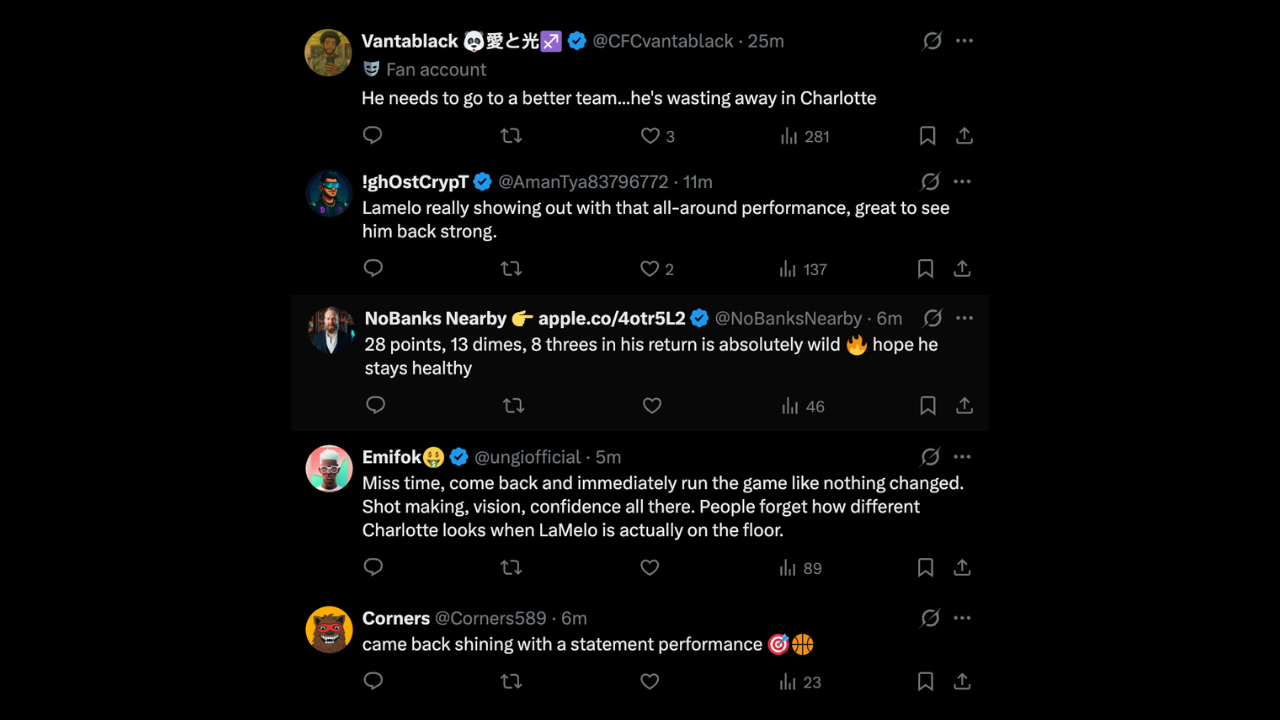This screenshot has width=1280, height=720.
Task: Open the reply icon on Vantablack's tweet
Action: pos(372,135)
